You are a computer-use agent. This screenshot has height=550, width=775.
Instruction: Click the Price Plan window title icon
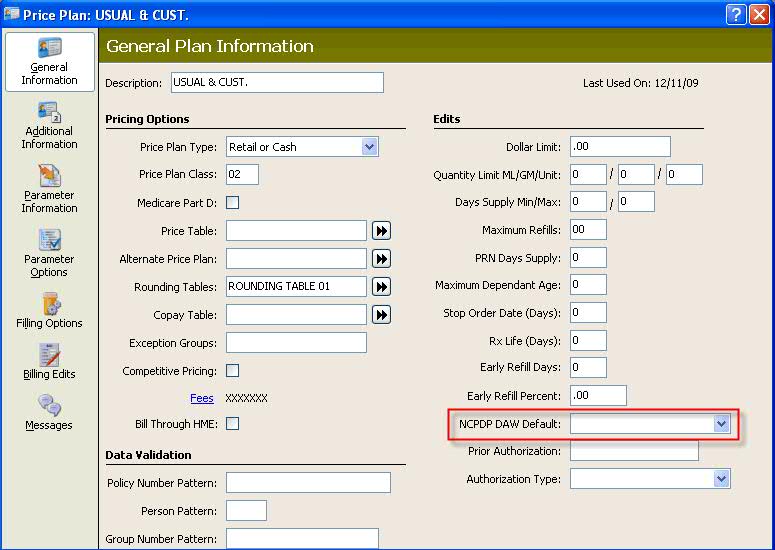tap(11, 14)
